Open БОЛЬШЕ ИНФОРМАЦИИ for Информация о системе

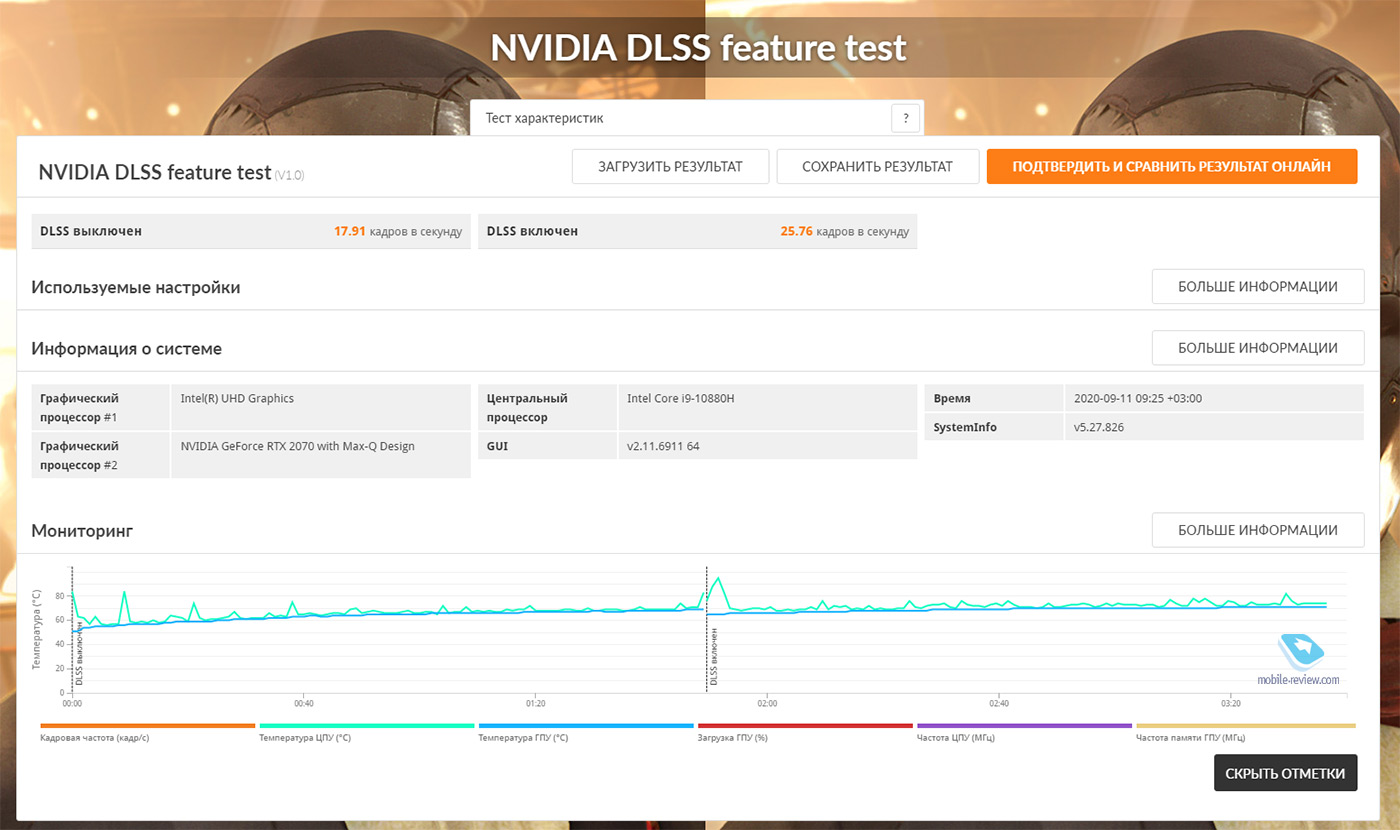(1257, 347)
